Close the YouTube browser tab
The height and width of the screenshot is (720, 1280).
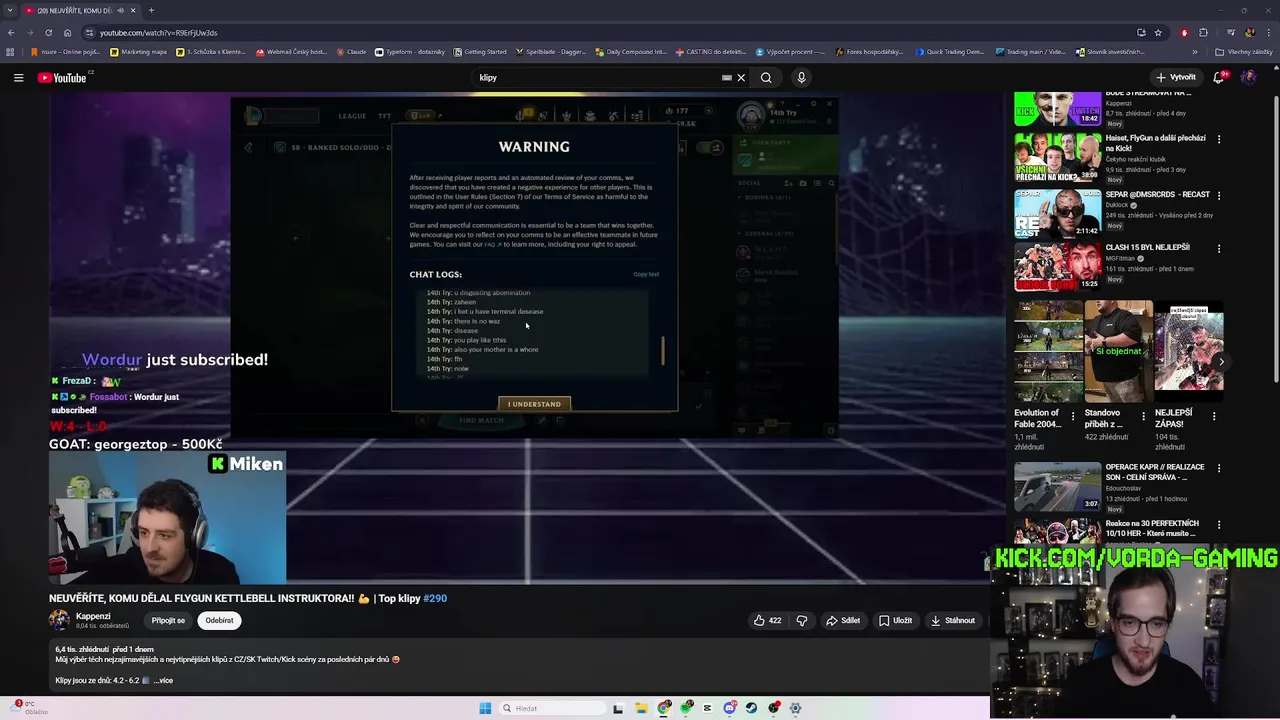coord(132,10)
